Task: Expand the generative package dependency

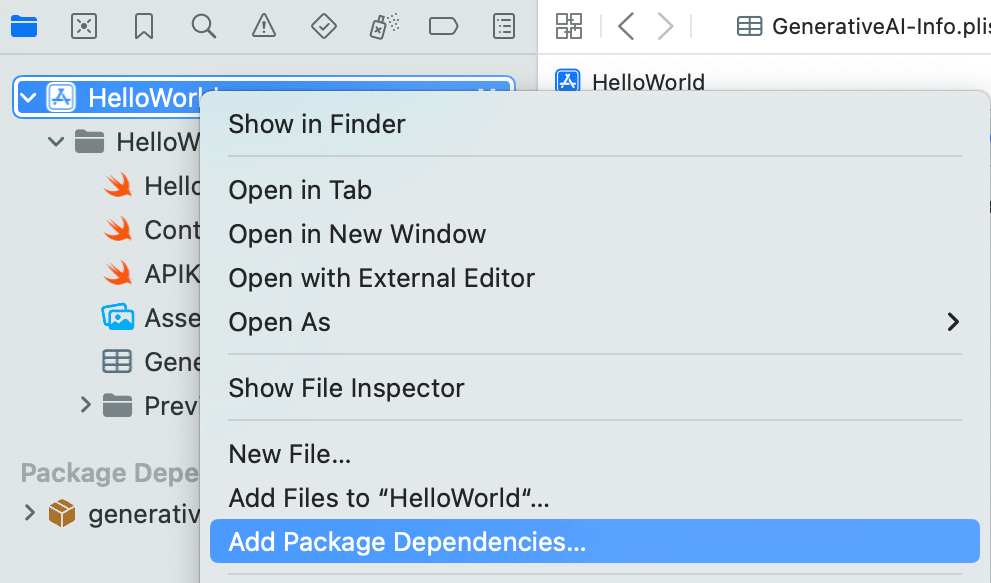Action: pos(29,513)
